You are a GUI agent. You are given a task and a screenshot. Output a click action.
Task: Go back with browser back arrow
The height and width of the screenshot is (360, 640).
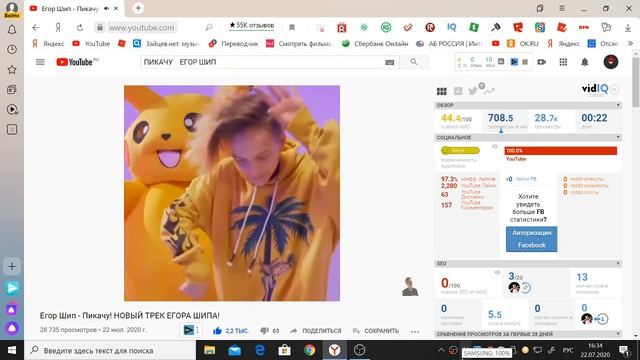tap(36, 27)
